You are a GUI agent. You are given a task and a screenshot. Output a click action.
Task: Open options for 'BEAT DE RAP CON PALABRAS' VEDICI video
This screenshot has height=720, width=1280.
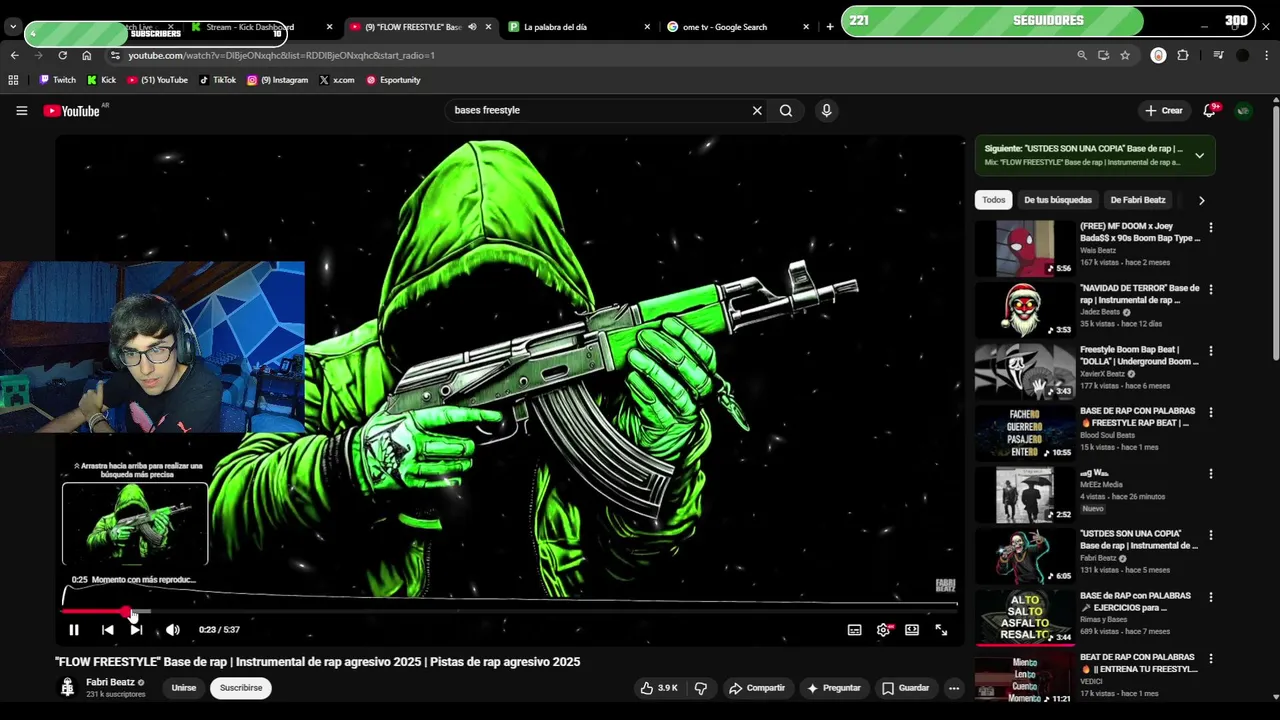tap(1211, 659)
